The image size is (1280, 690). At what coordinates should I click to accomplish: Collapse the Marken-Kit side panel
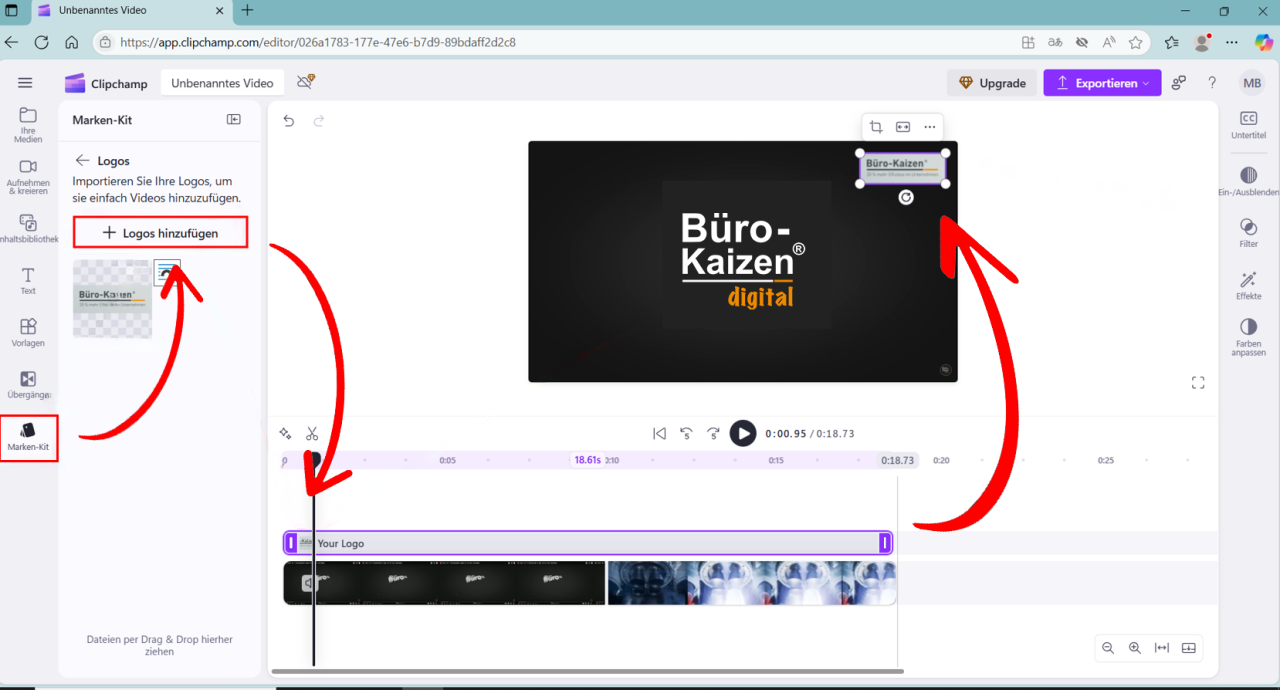pos(233,119)
